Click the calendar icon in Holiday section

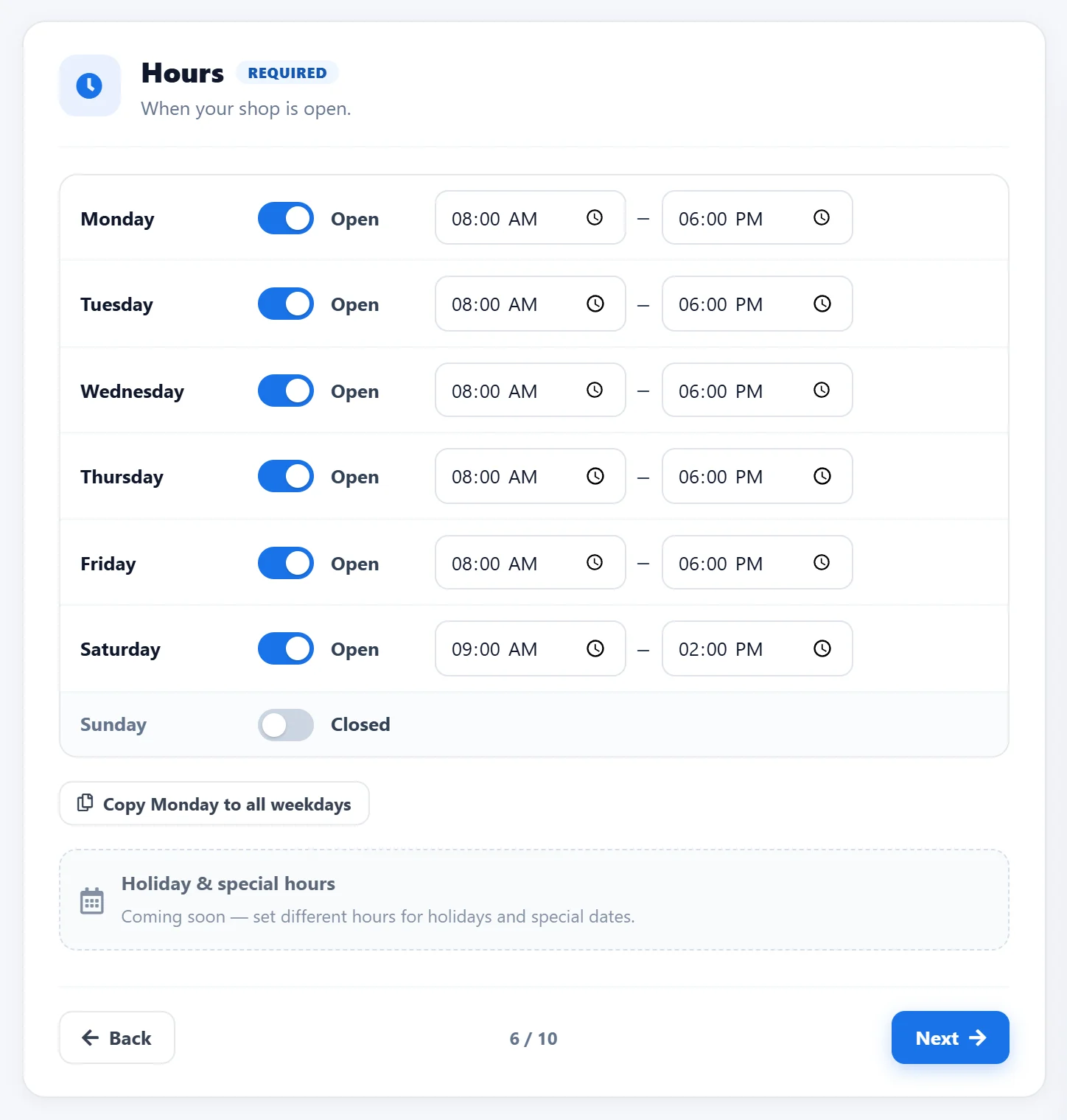click(x=92, y=900)
